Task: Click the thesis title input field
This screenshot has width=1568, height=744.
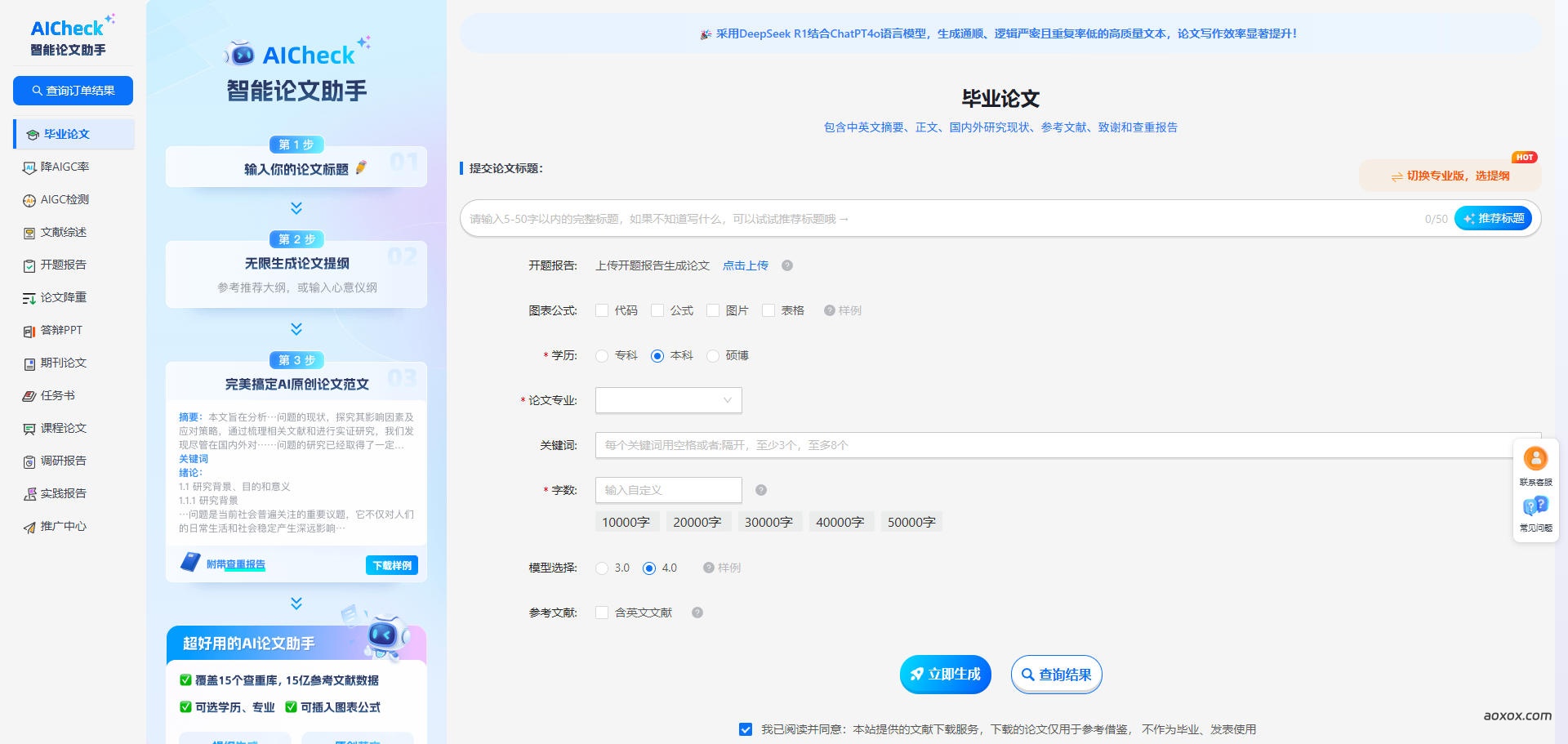Action: tap(939, 219)
